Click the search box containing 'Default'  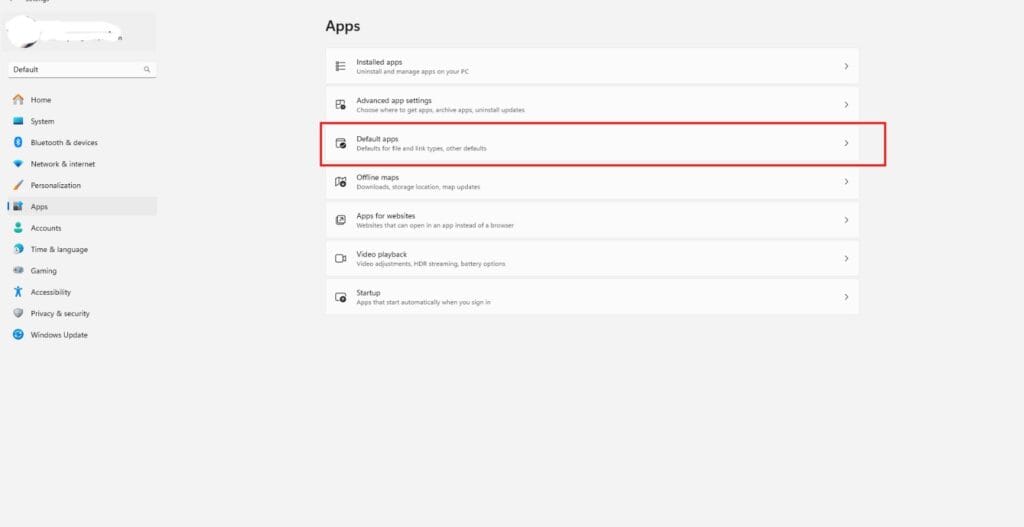coord(82,69)
